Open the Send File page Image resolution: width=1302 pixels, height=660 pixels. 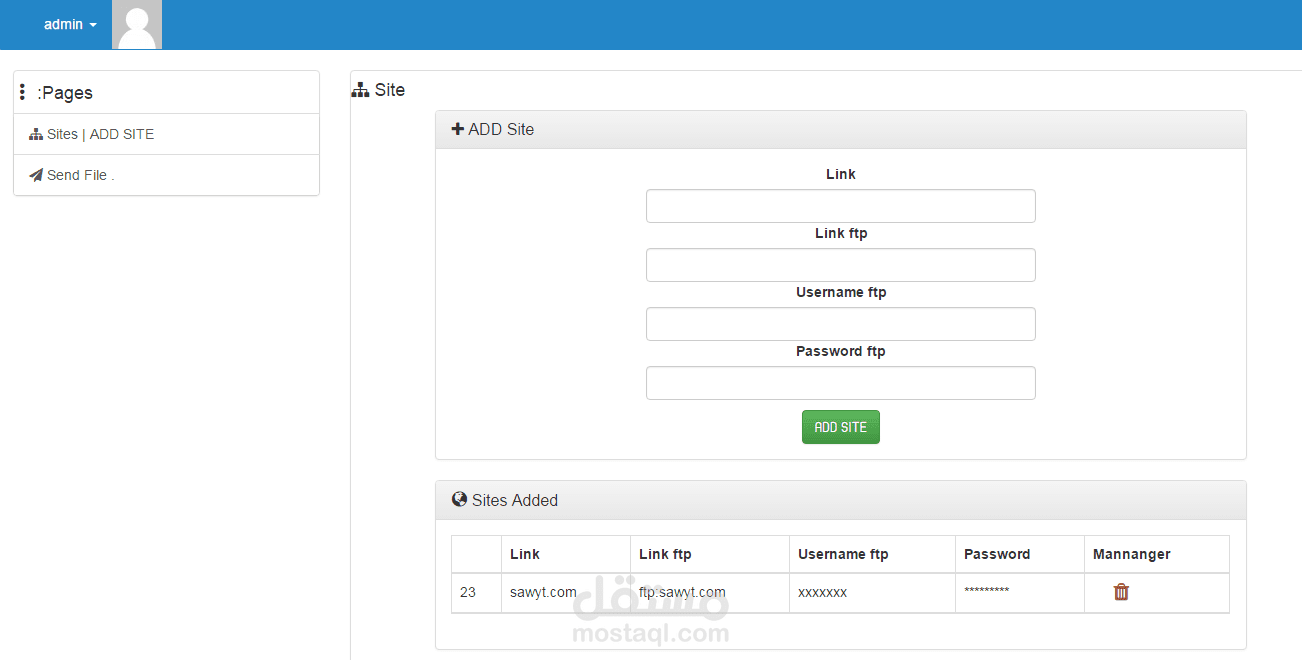(x=166, y=175)
